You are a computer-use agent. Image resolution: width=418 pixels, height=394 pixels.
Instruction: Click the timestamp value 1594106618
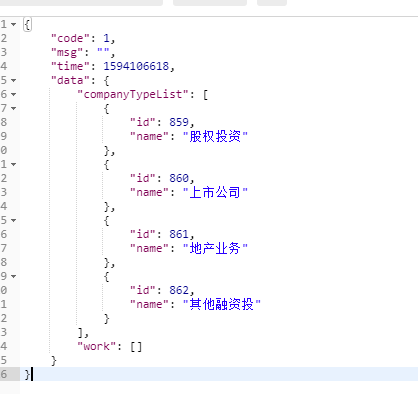click(x=136, y=66)
